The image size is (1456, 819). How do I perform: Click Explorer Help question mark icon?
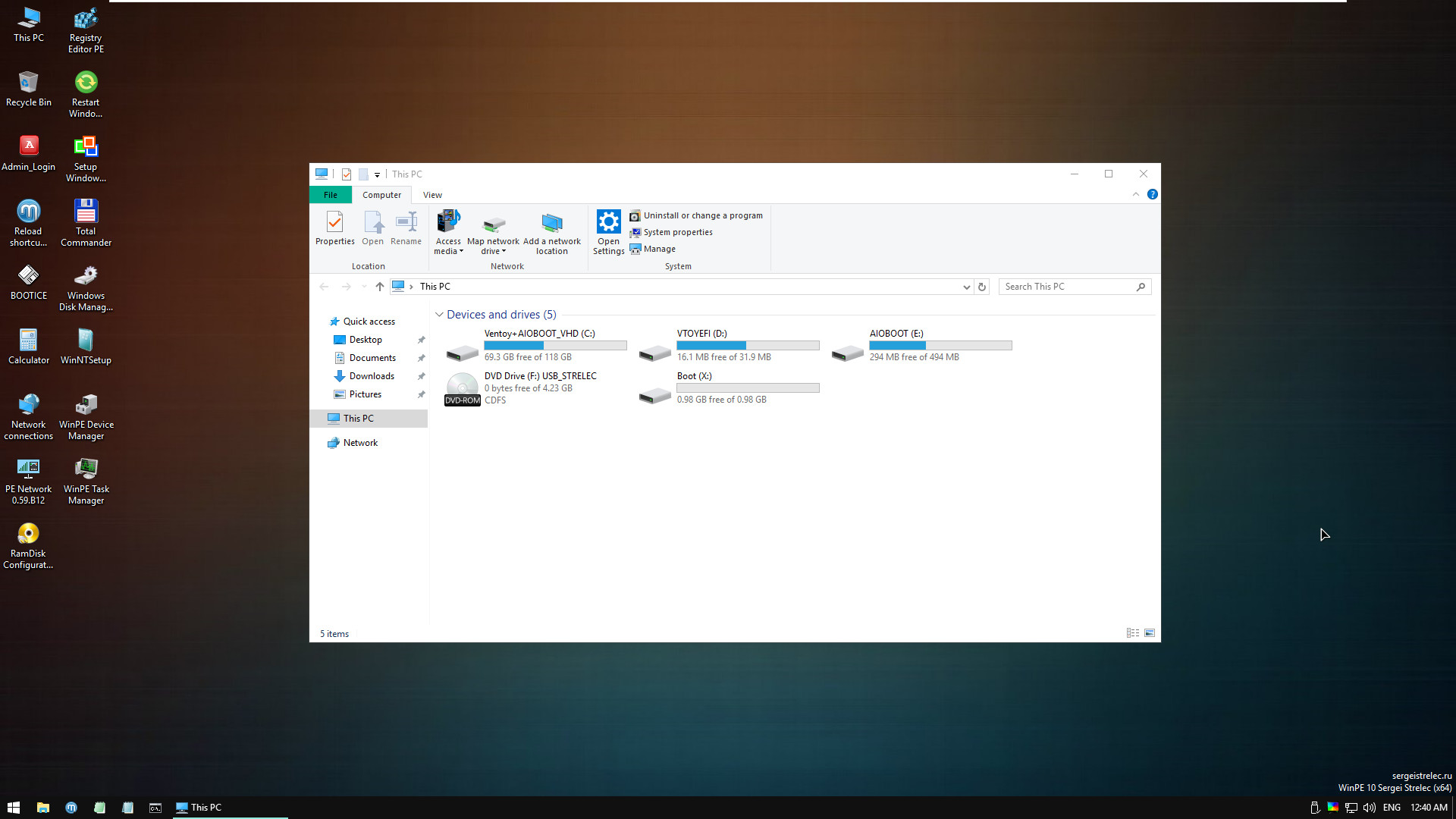[x=1152, y=194]
